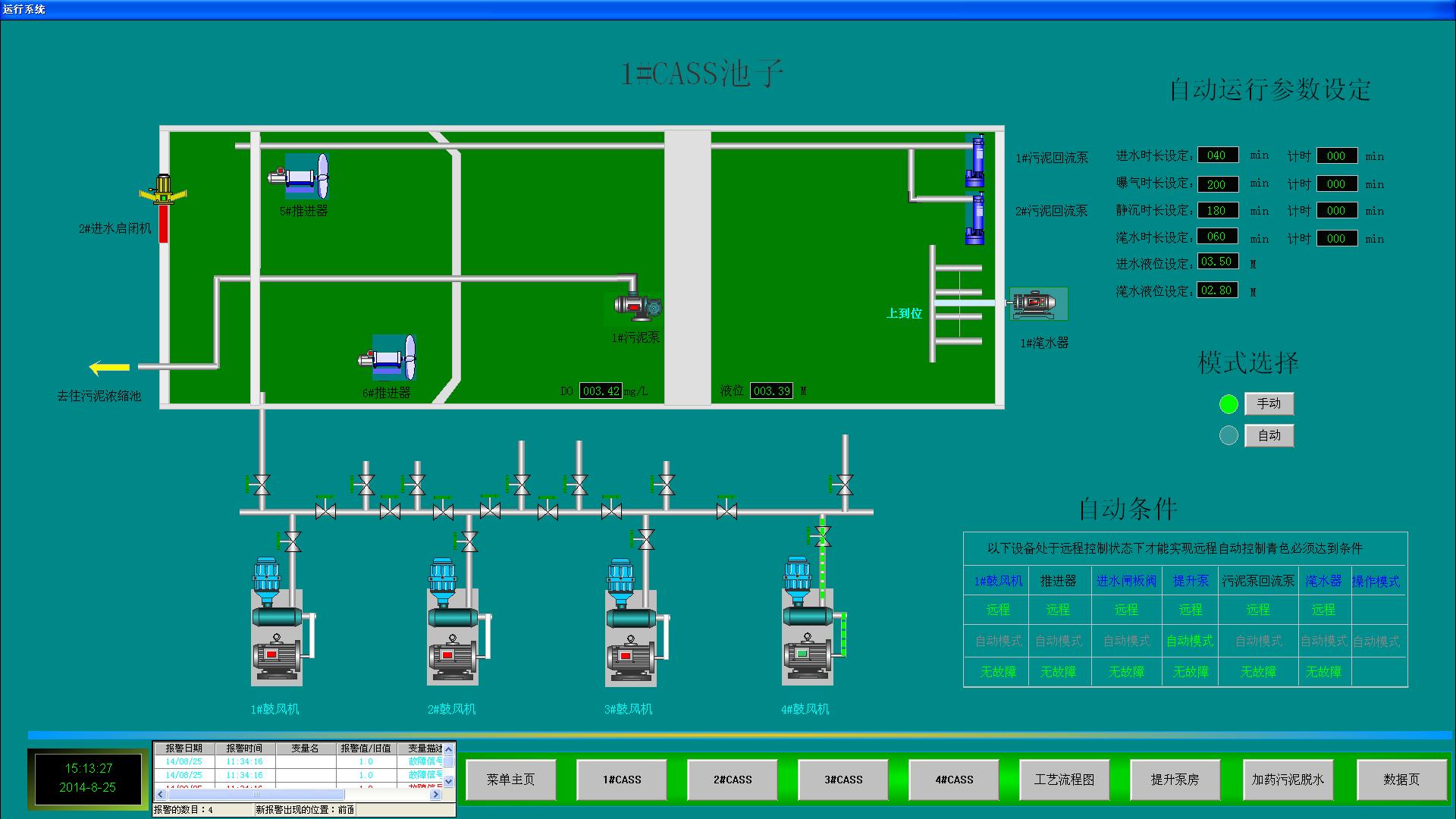Viewport: 1456px width, 819px height.
Task: Open the 工艺流程图 process diagram
Action: pos(1064,780)
